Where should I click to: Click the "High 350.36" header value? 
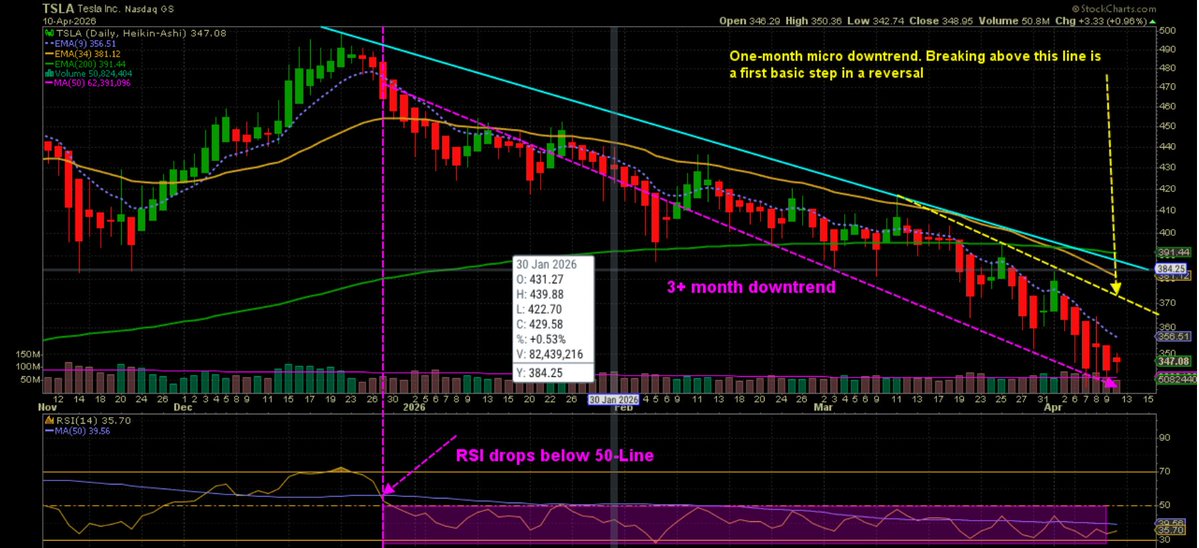(814, 22)
